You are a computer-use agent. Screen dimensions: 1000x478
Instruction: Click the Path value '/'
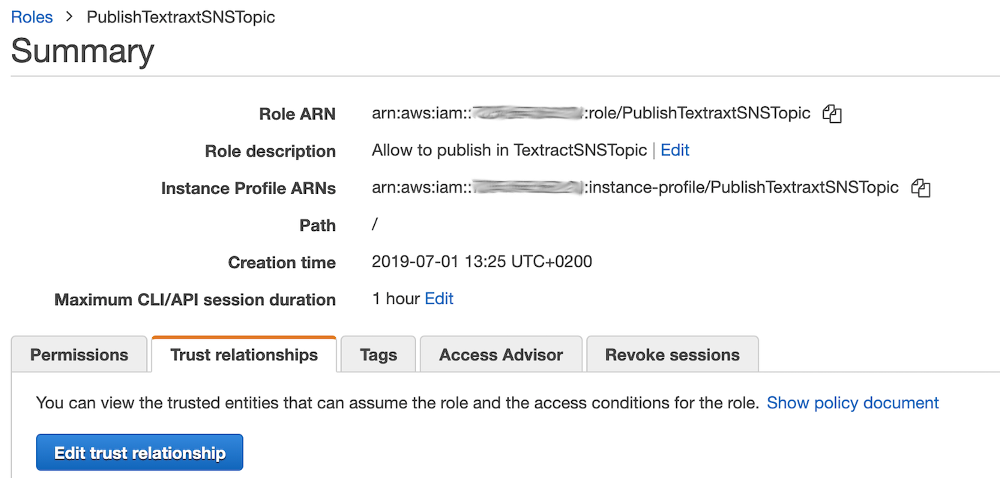[x=375, y=224]
